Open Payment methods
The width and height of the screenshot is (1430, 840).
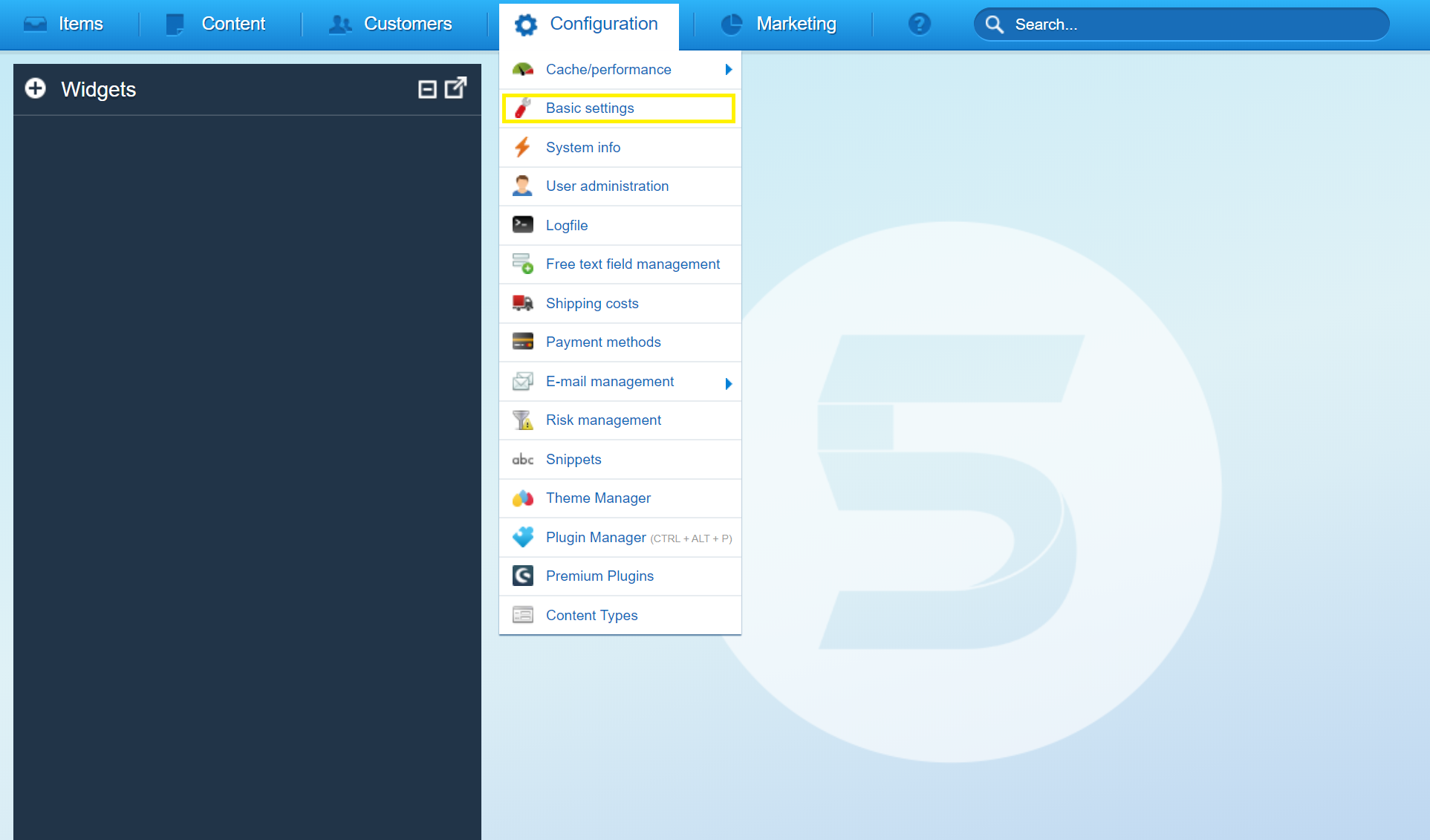coord(620,342)
